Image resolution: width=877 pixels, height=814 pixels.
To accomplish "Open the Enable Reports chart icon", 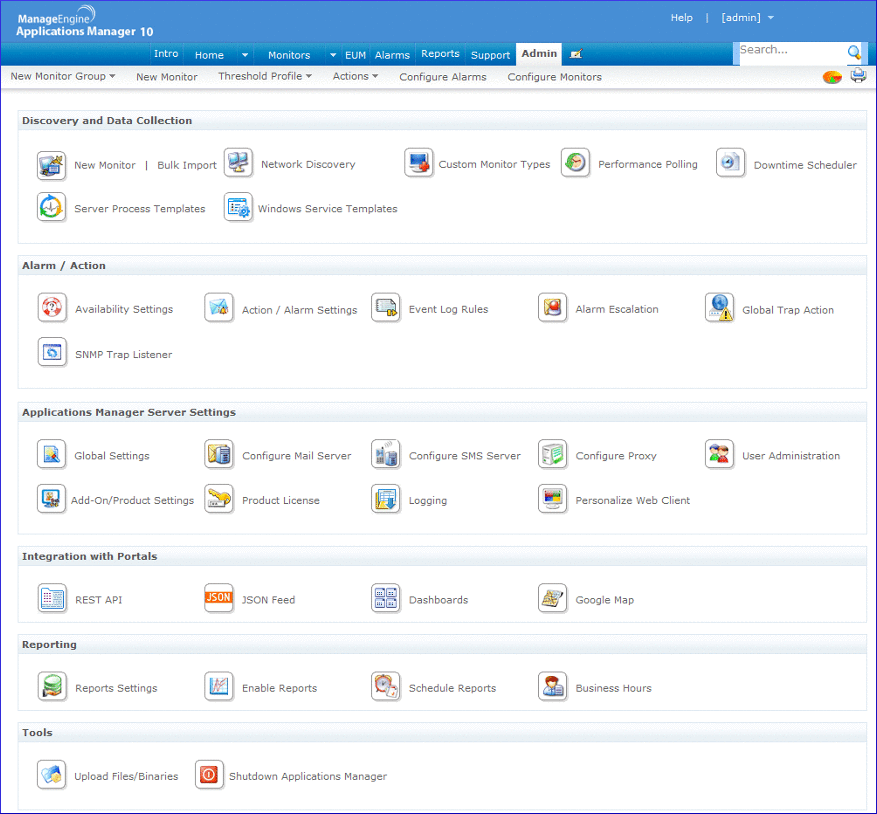I will coord(219,687).
